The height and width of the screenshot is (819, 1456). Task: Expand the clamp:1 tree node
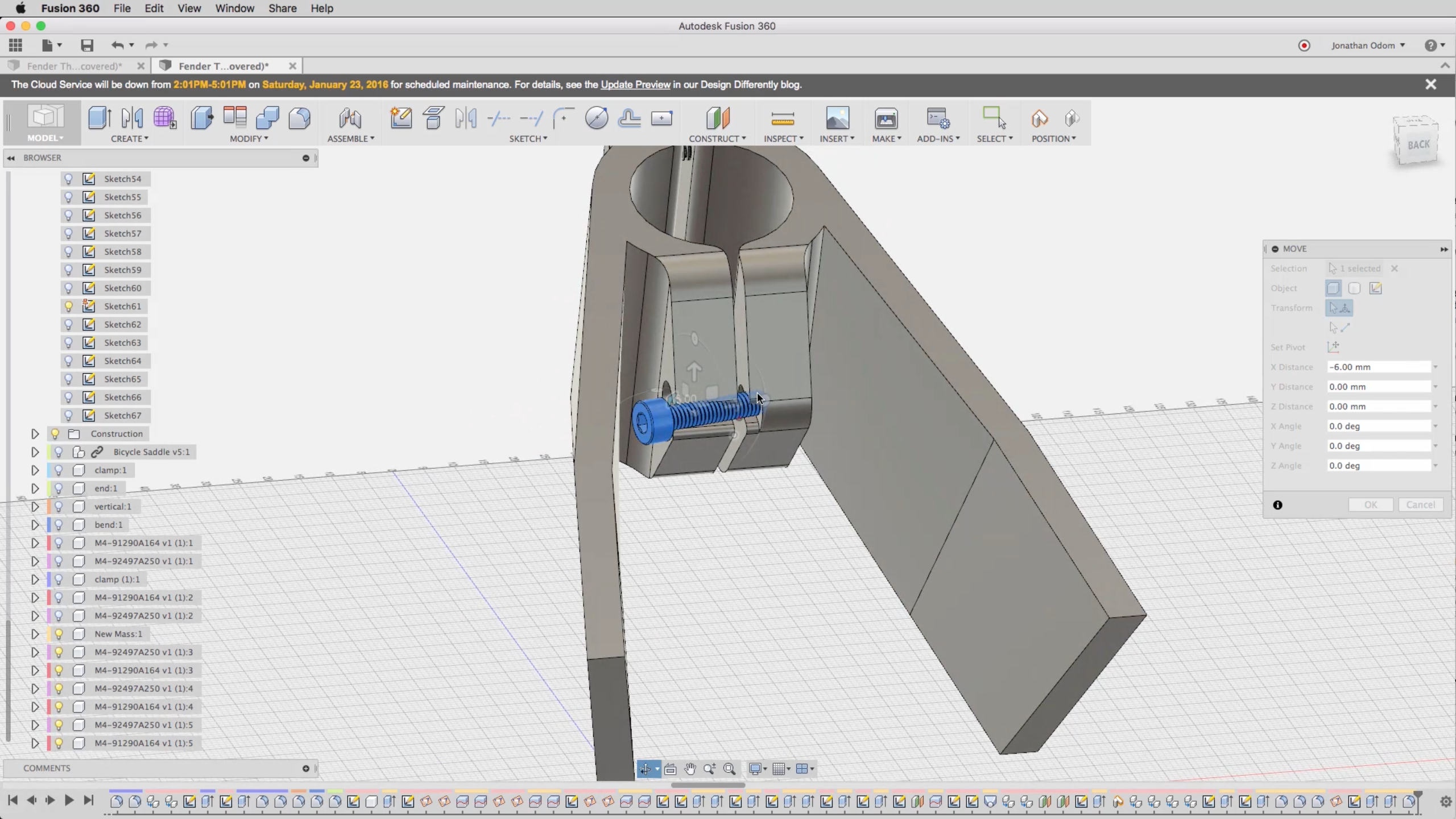[35, 470]
